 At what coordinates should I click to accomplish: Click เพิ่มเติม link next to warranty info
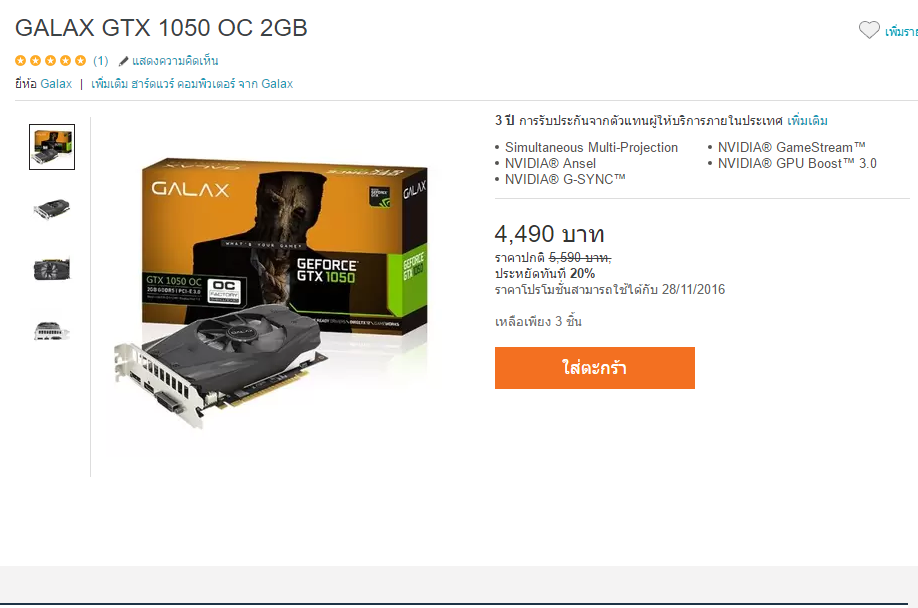[x=807, y=121]
